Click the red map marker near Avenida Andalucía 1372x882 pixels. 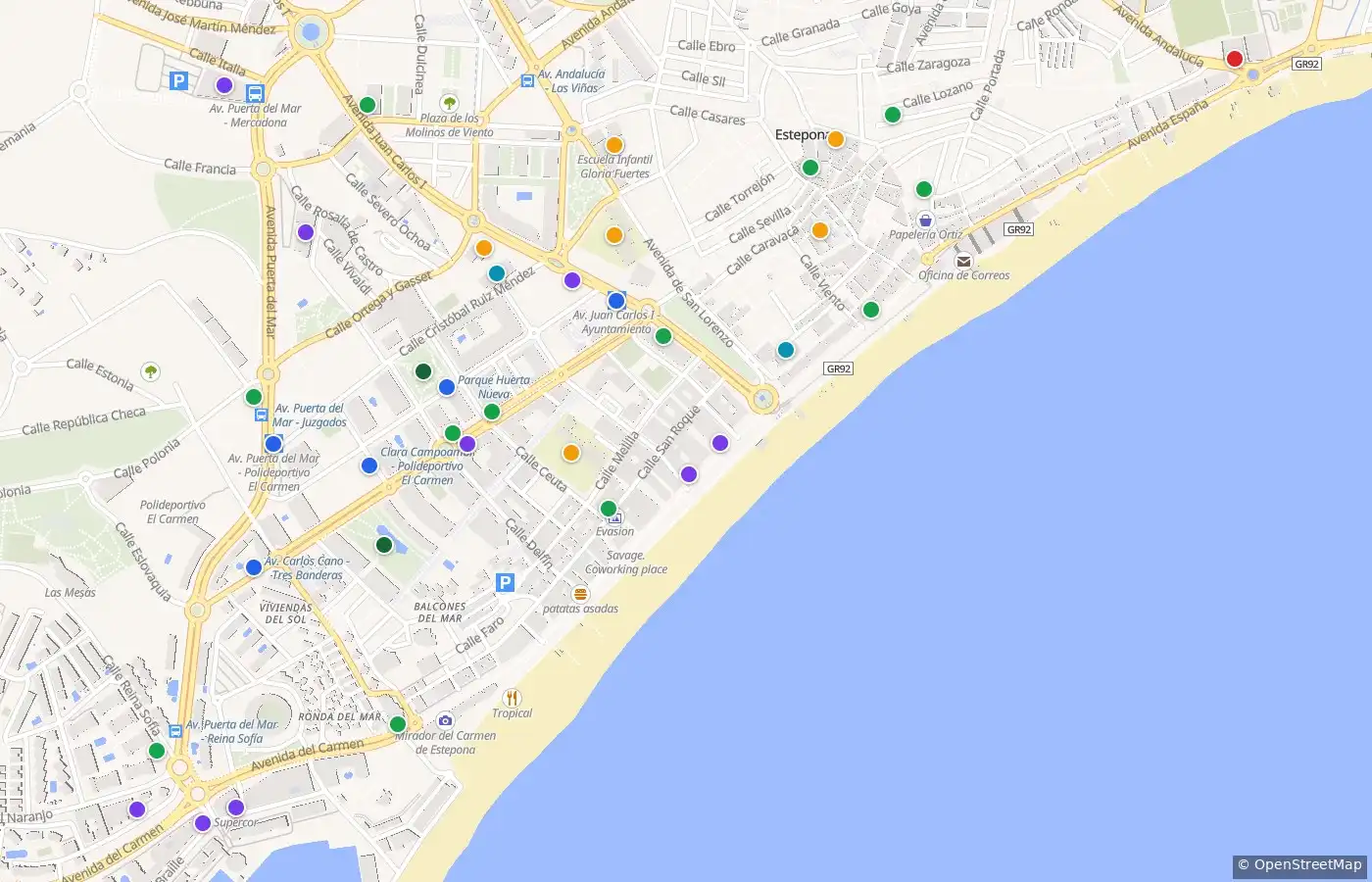[1235, 59]
